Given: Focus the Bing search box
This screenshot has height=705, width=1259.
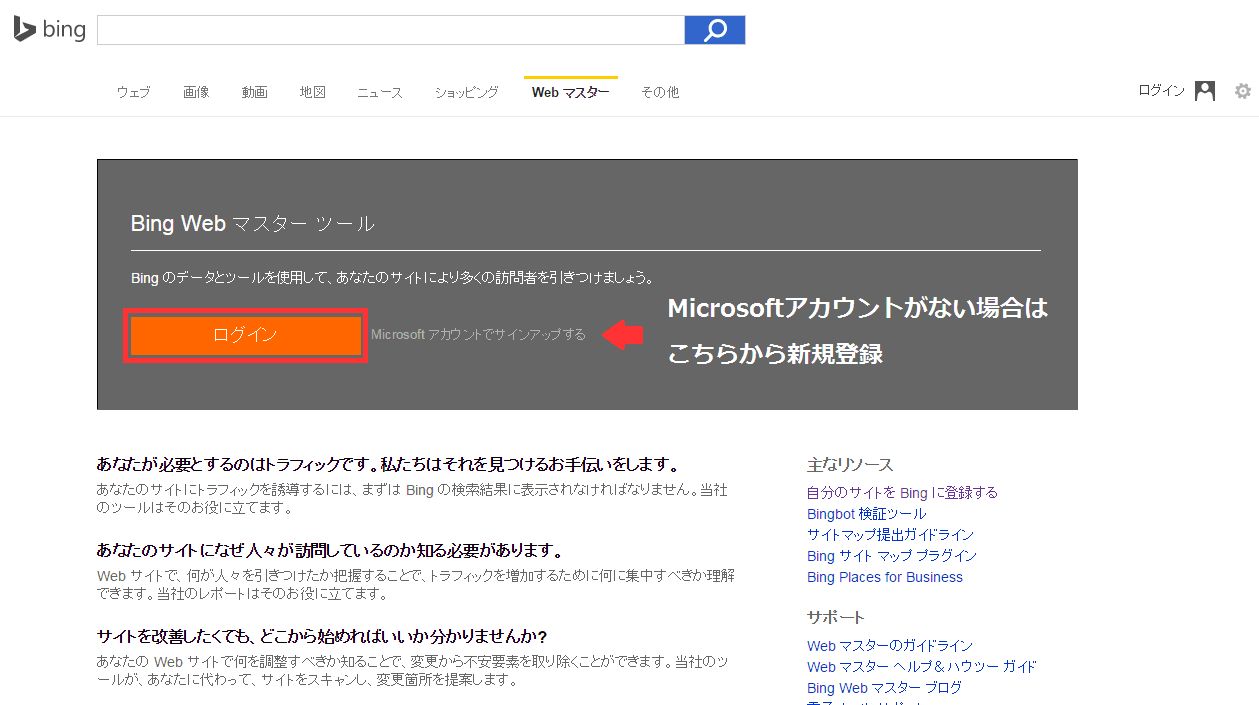Looking at the screenshot, I should [x=391, y=30].
